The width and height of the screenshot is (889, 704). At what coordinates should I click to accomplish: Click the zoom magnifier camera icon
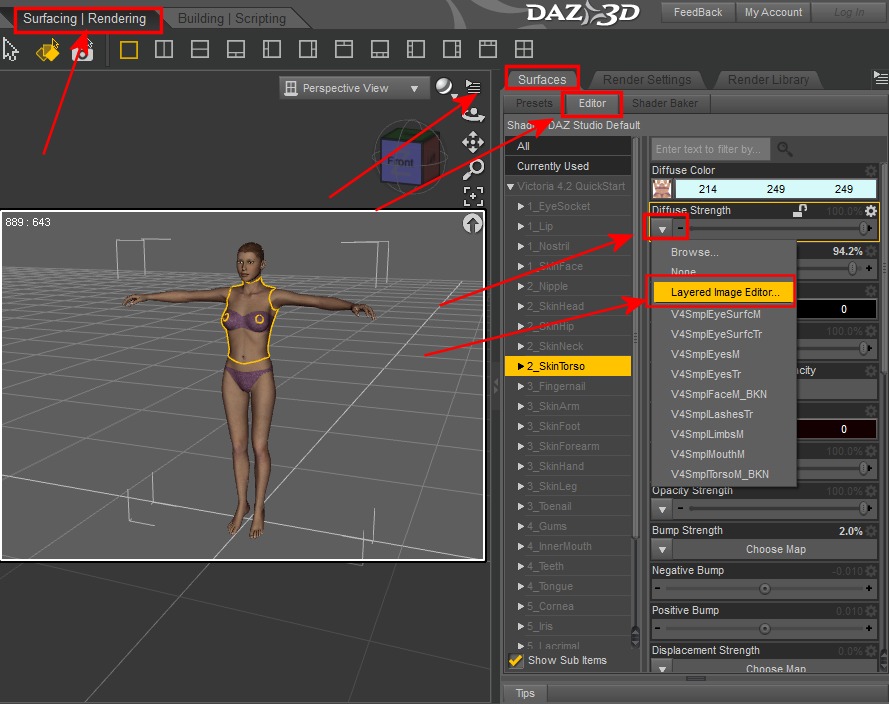point(473,169)
